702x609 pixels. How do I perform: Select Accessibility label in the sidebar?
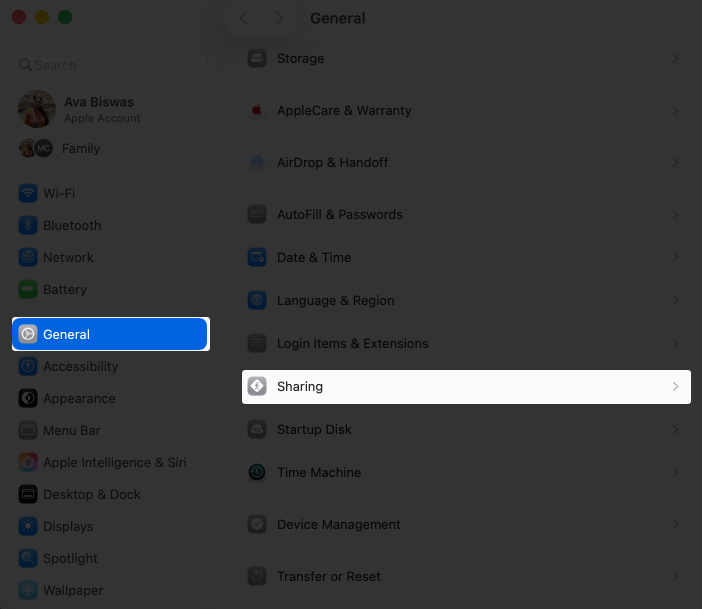(x=81, y=366)
